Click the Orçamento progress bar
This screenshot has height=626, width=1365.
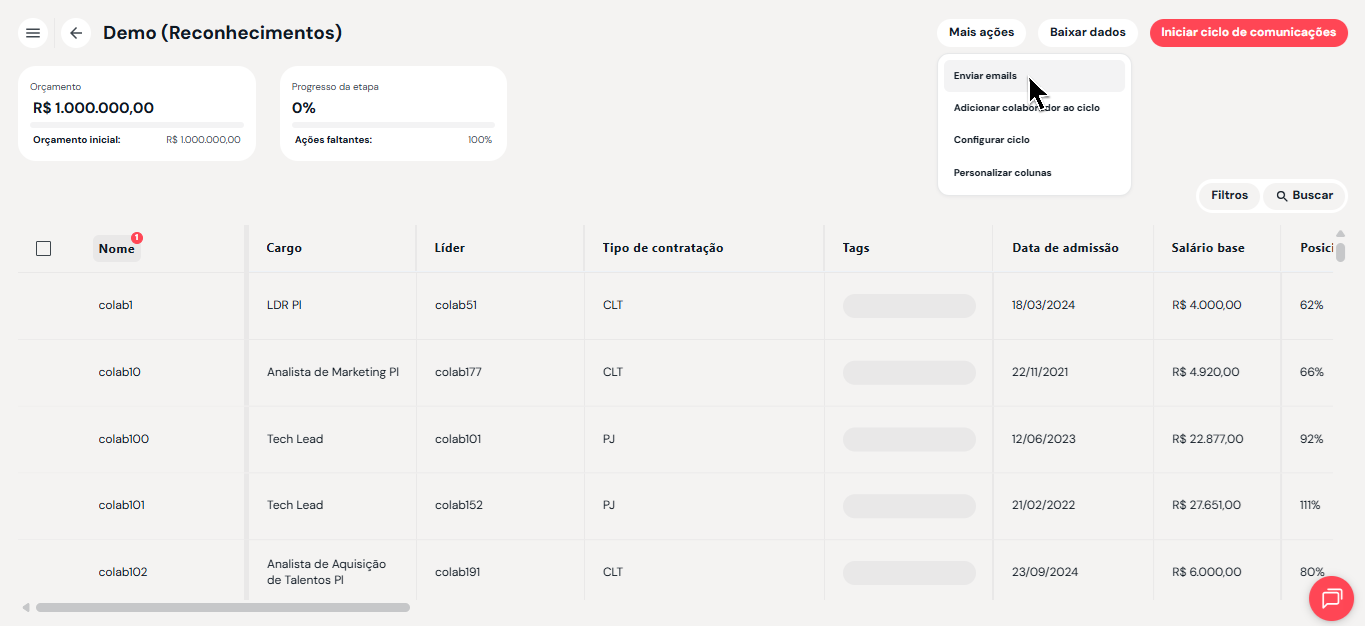137,125
